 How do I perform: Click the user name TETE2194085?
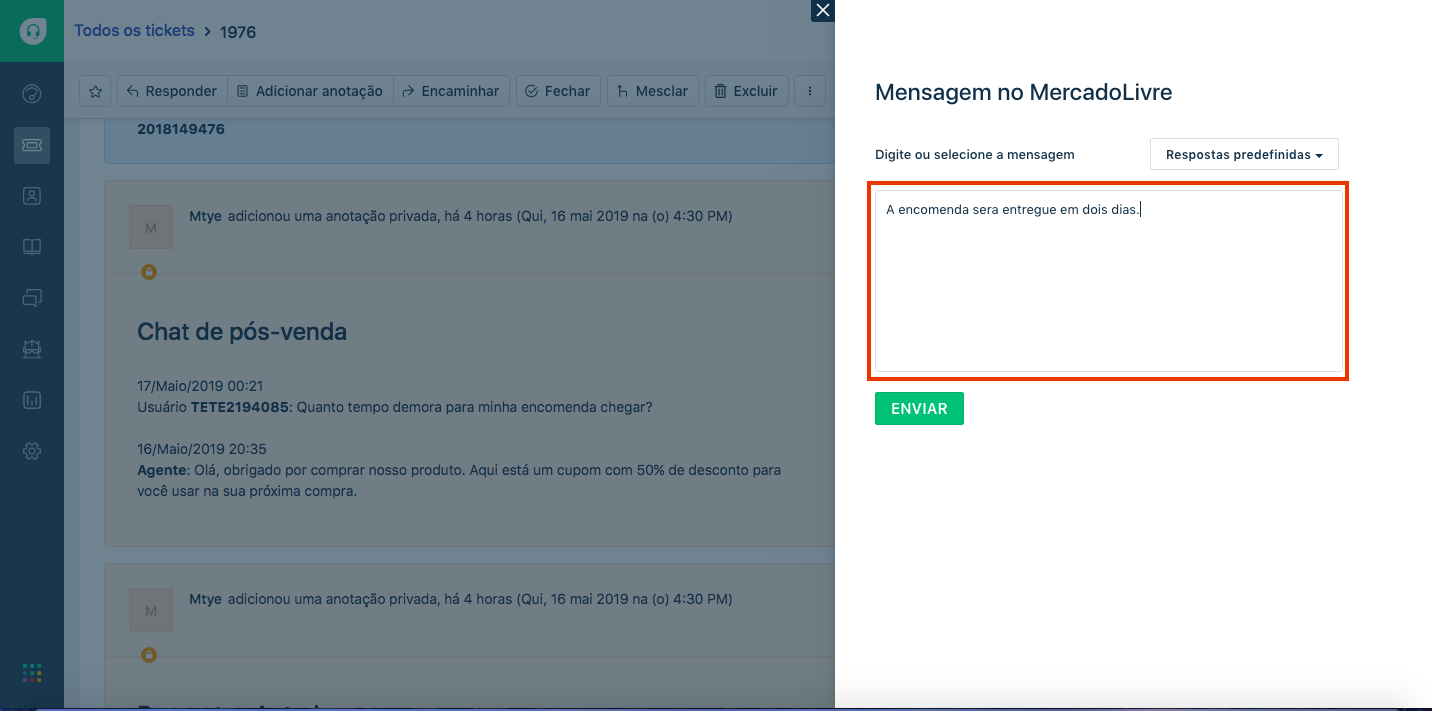coord(239,407)
